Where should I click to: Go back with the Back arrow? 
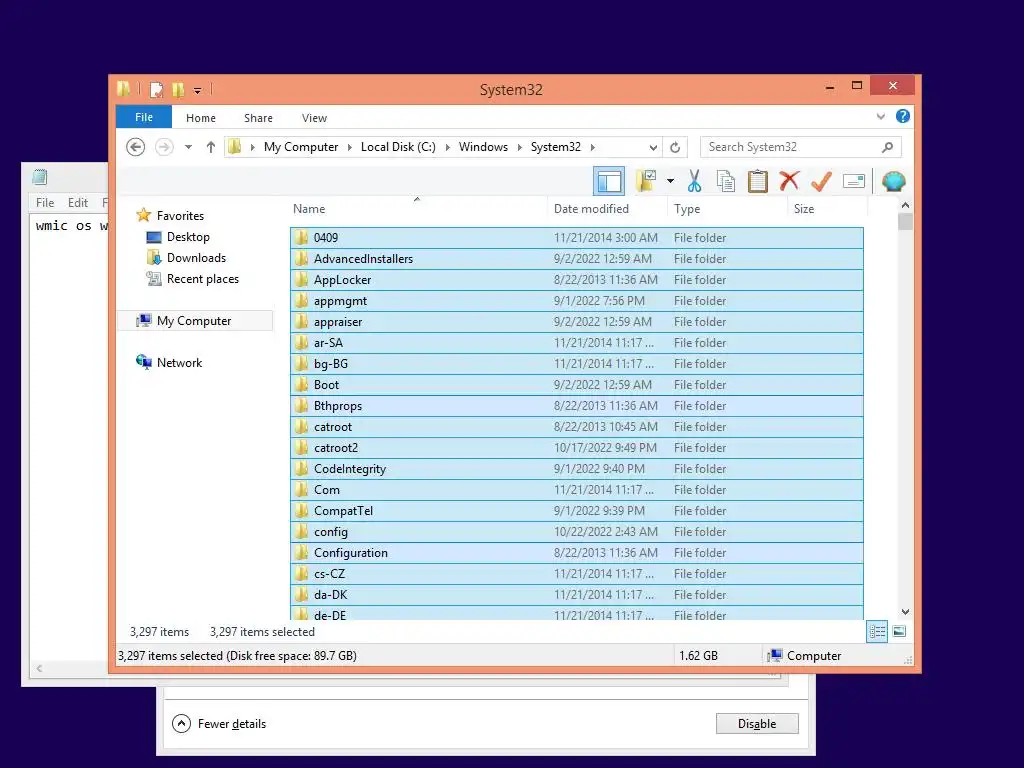(135, 147)
